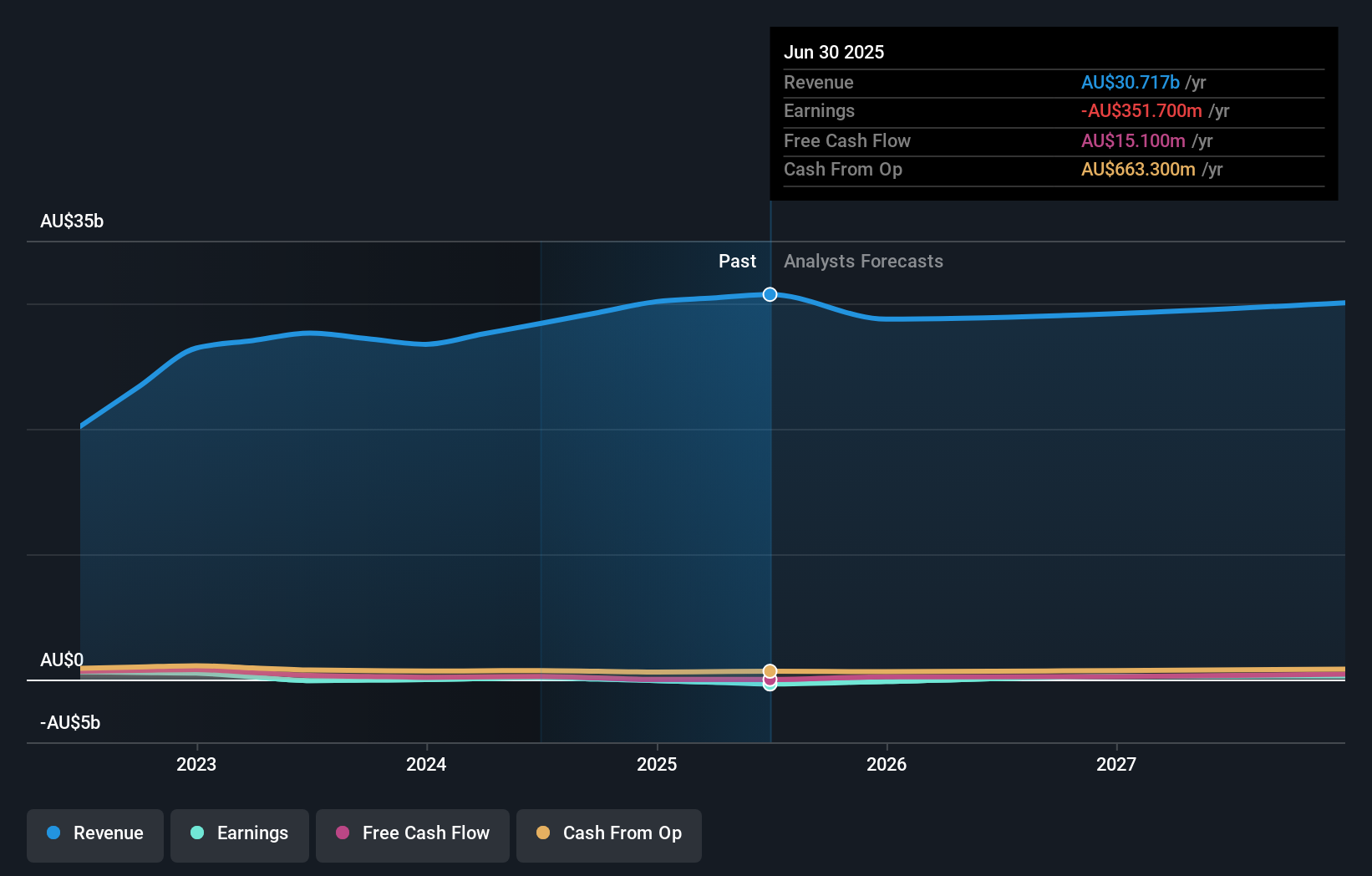Click the Earnings -AU$351.700m value
The width and height of the screenshot is (1372, 876).
(x=1142, y=110)
